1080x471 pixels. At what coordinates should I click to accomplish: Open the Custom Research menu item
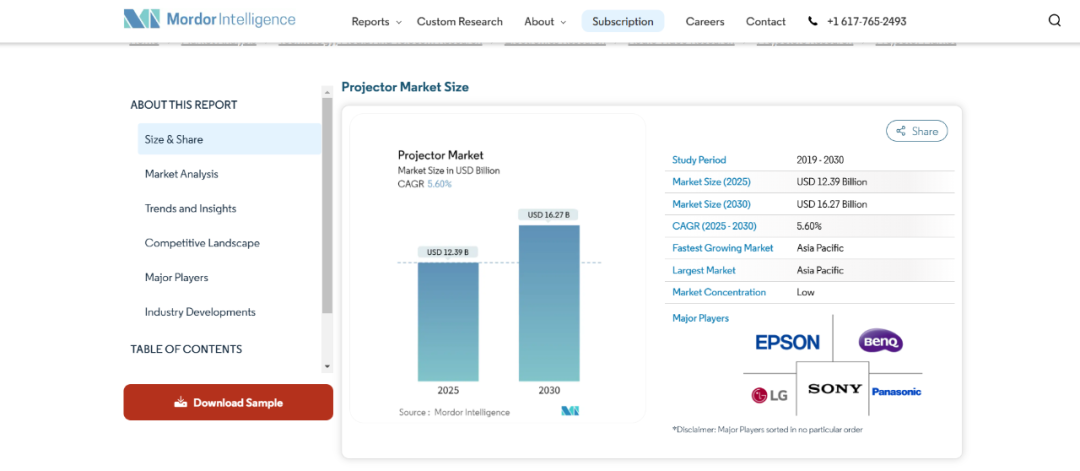pos(459,21)
